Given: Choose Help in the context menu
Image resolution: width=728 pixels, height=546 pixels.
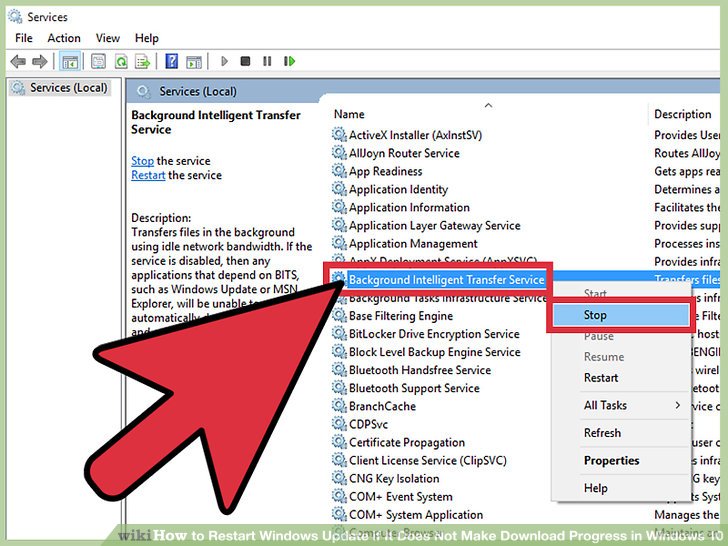Looking at the screenshot, I should tap(621, 488).
